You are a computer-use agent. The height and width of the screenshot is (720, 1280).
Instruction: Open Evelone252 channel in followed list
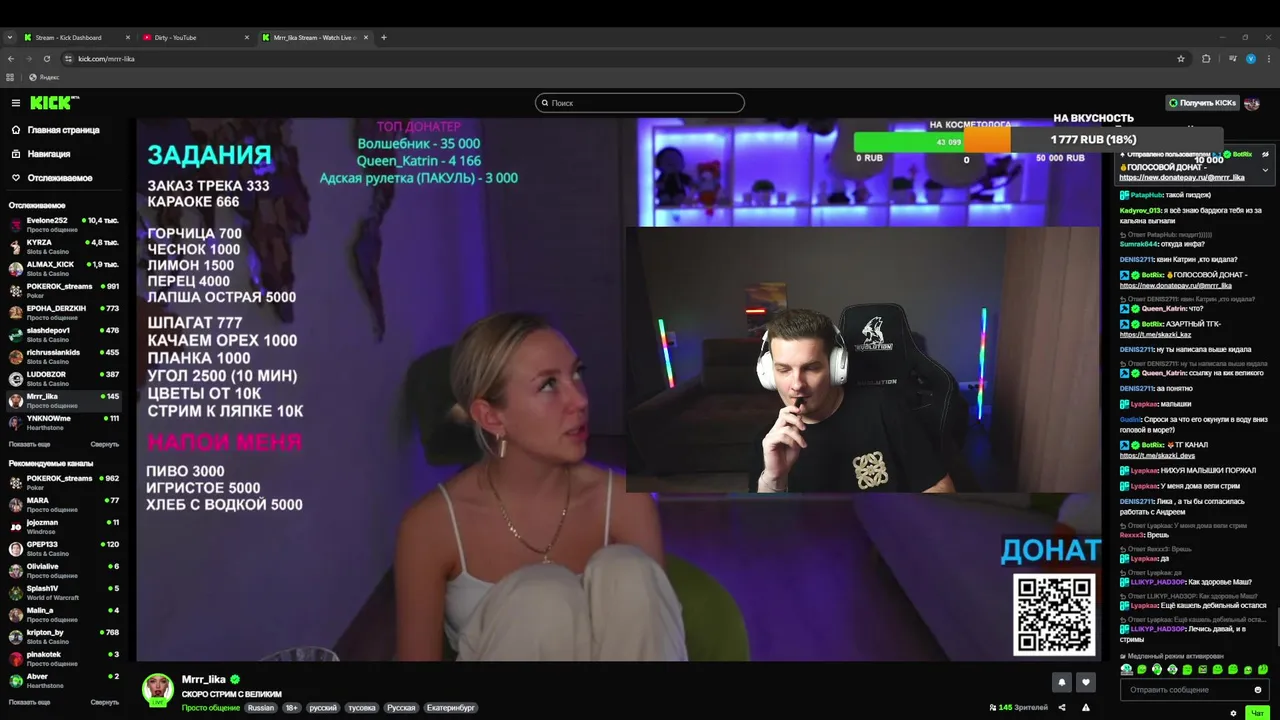click(x=65, y=225)
